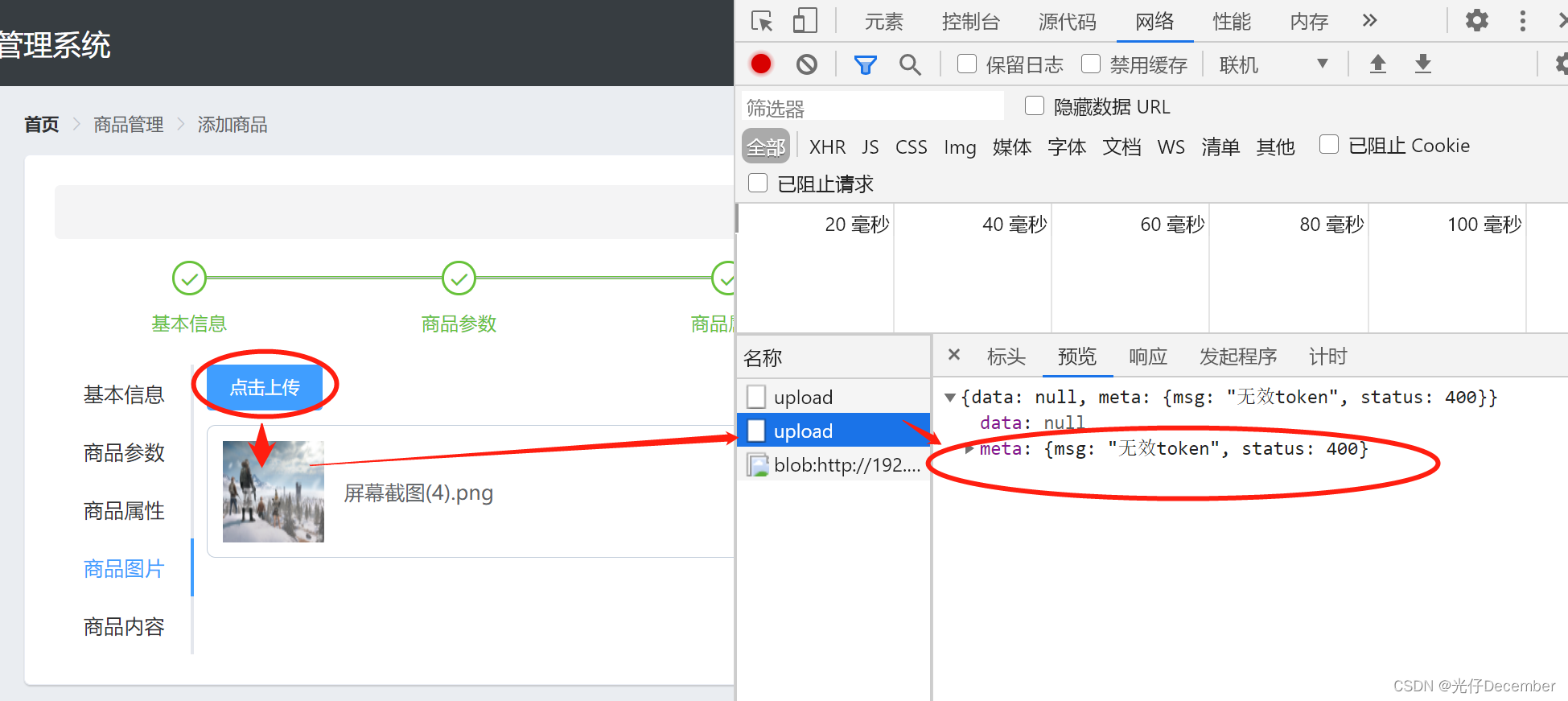This screenshot has height=701, width=1568.
Task: Select the Preview tab 预览
Action: 1076,357
